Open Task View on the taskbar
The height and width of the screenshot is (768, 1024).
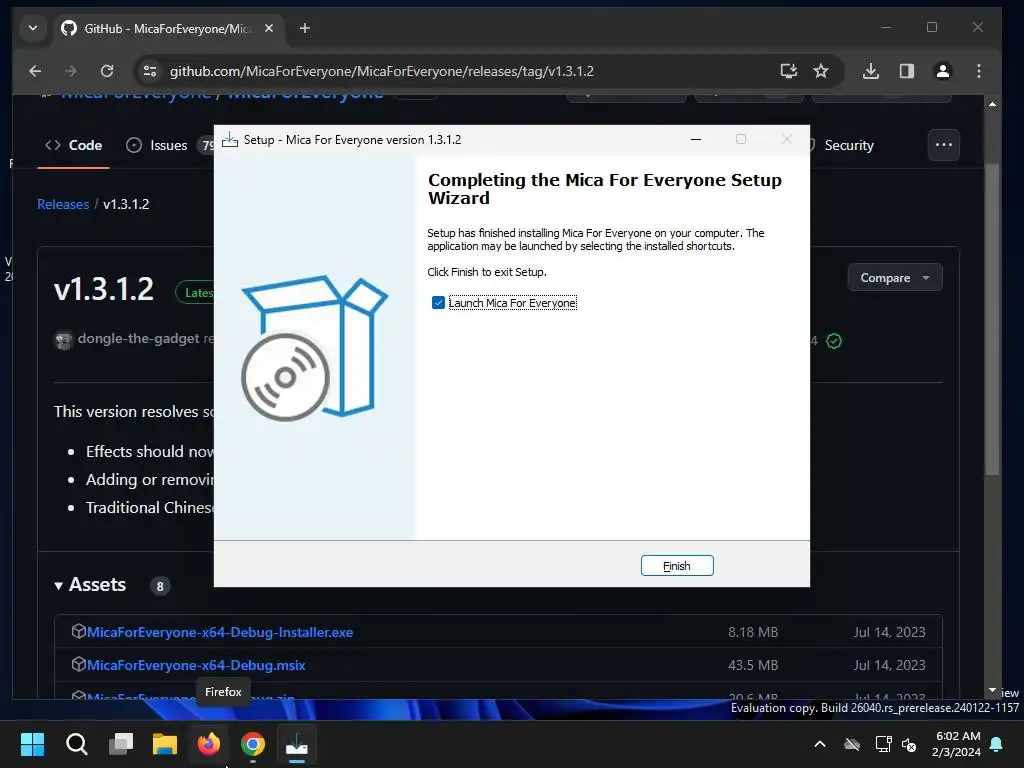pyautogui.click(x=121, y=744)
